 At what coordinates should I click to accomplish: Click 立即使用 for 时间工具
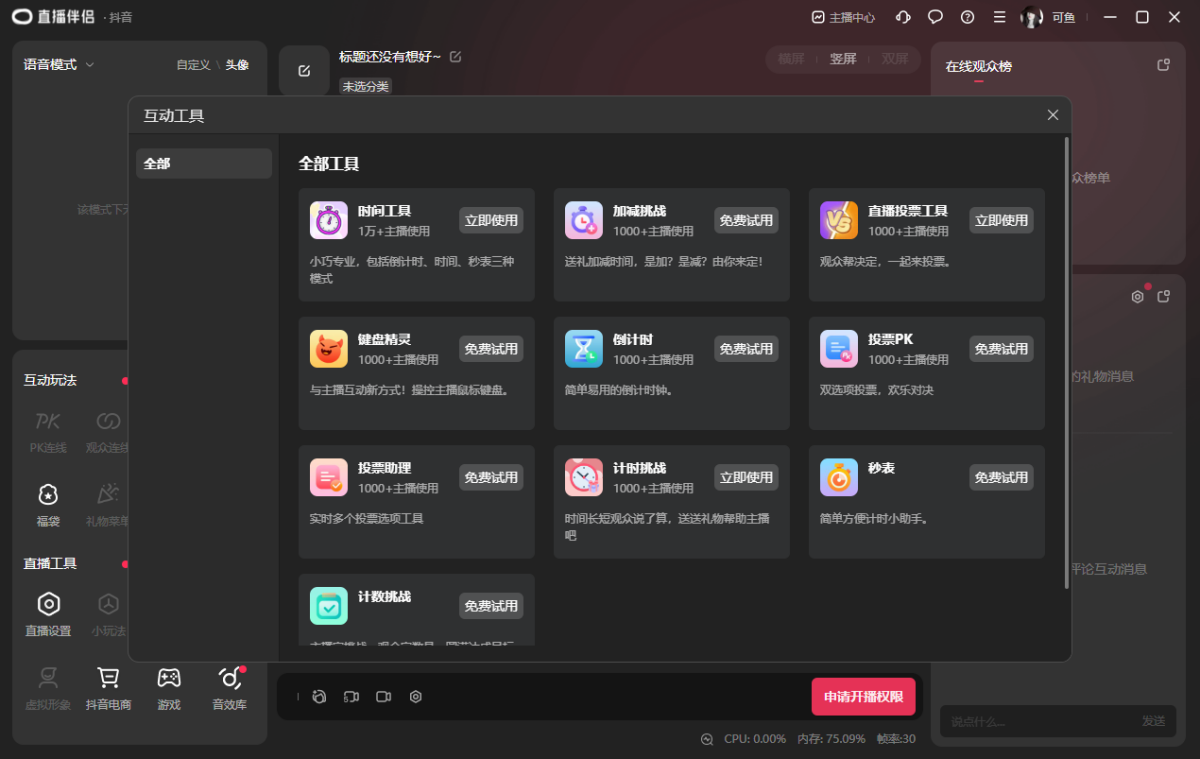coord(491,220)
